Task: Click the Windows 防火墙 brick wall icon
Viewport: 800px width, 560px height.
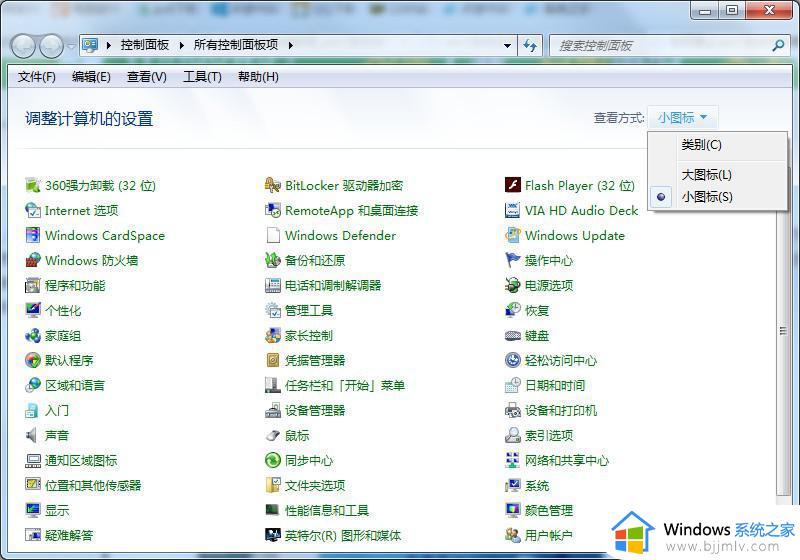Action: pos(33,260)
